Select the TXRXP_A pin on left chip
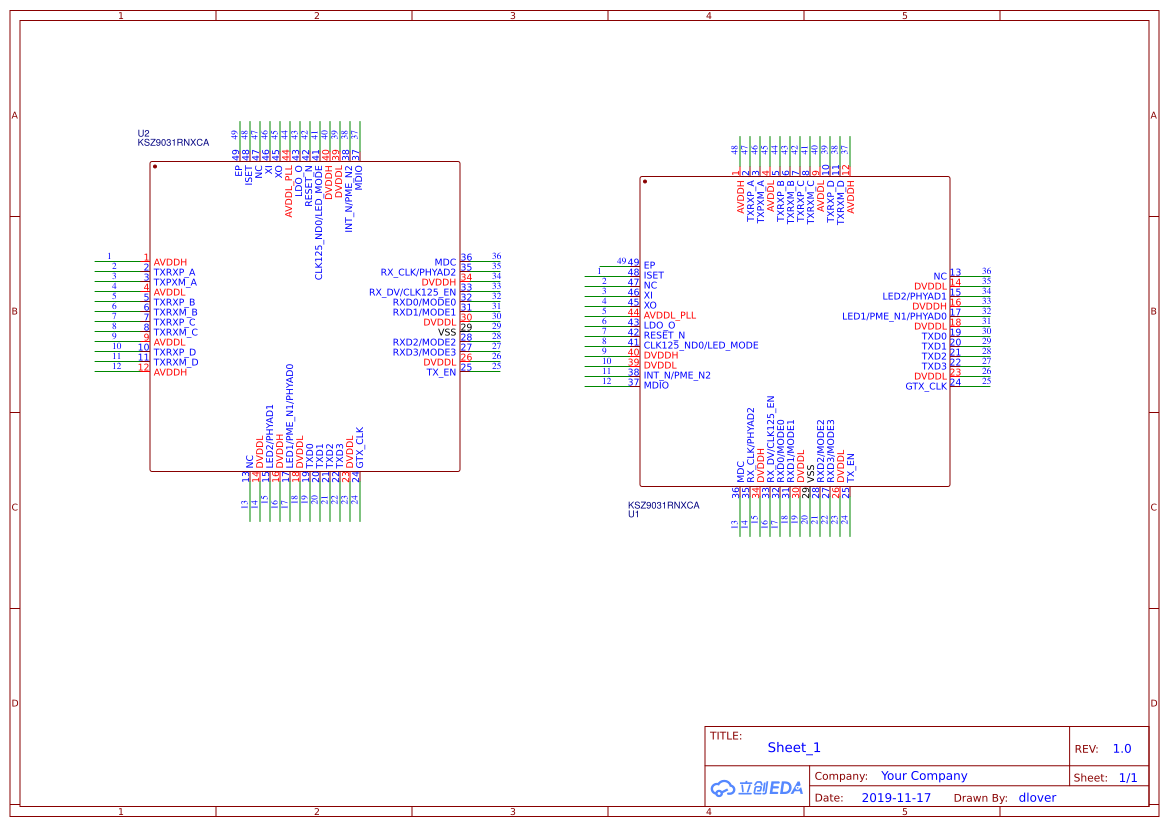This screenshot has height=827, width=1169. pyautogui.click(x=174, y=272)
